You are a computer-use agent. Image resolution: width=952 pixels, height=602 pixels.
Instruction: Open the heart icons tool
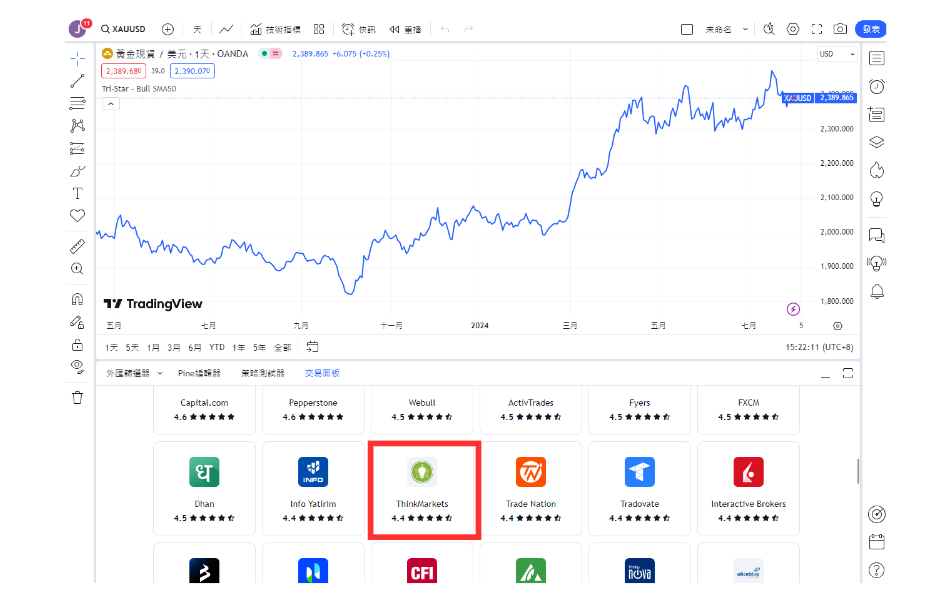[x=77, y=215]
